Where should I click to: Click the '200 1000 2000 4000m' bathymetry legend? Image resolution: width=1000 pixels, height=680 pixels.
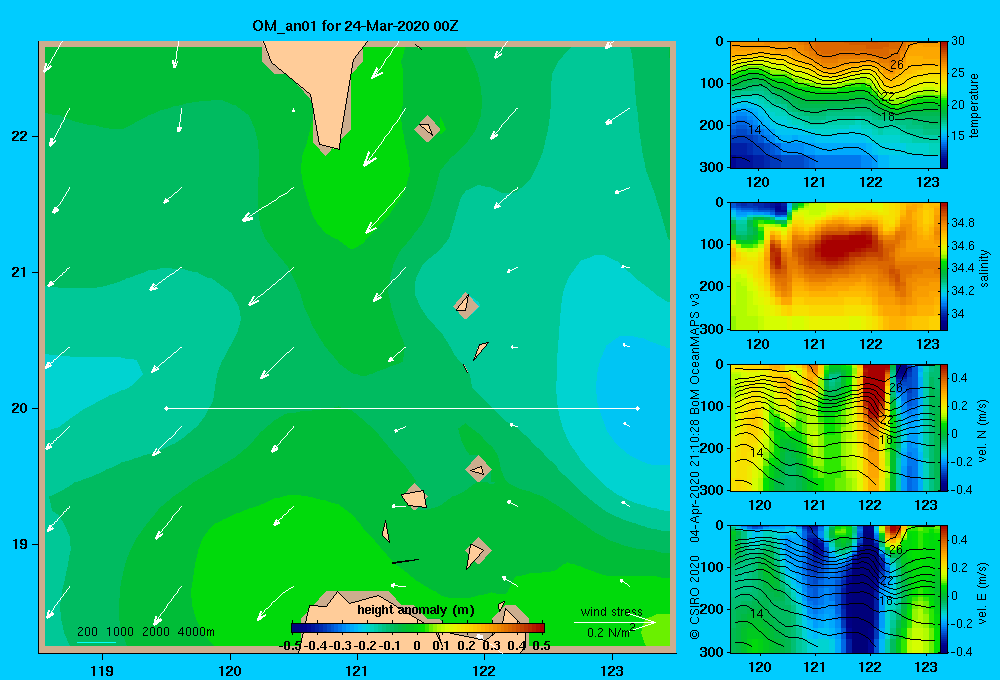pyautogui.click(x=145, y=632)
